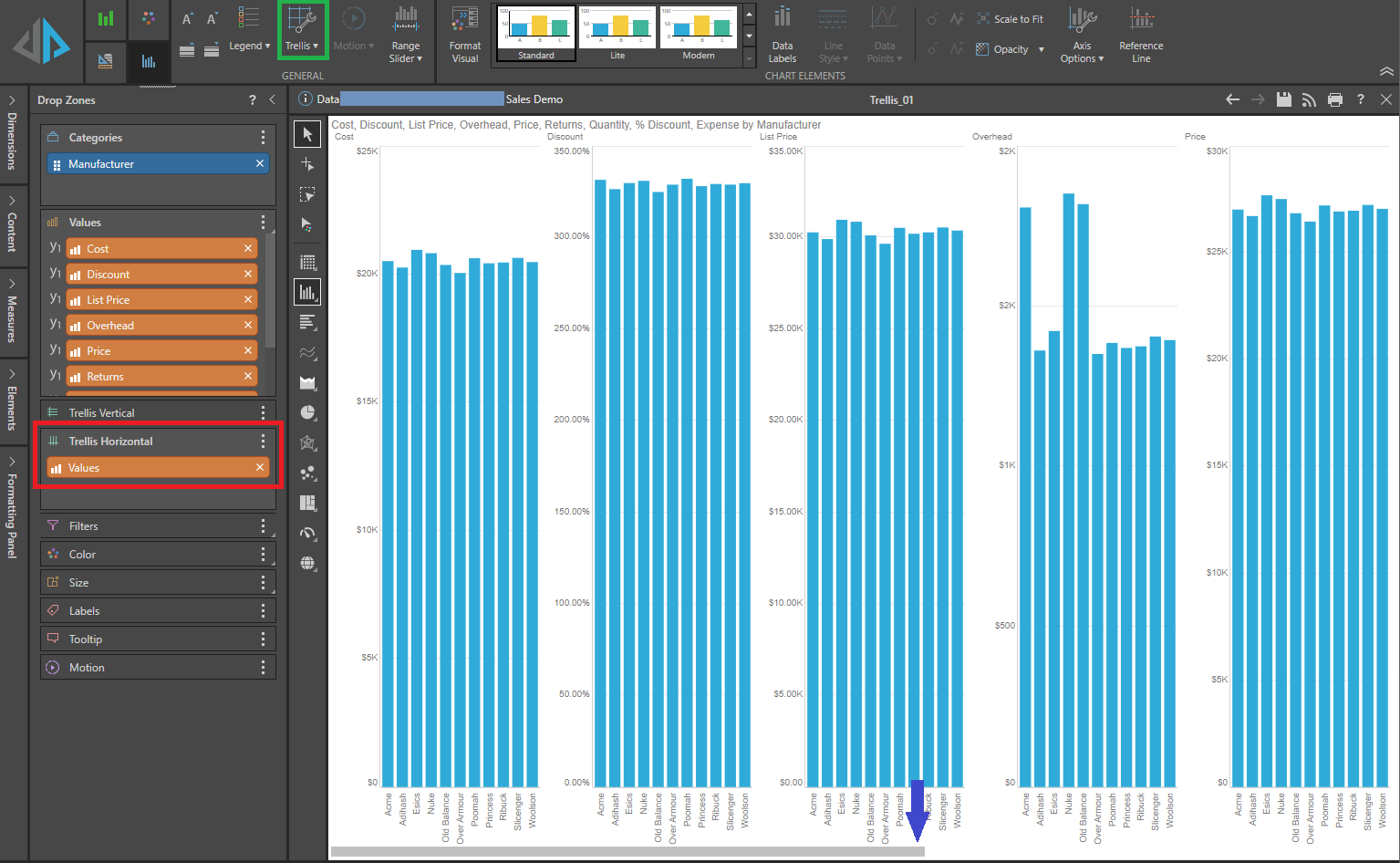Select the lasso selection tool
This screenshot has width=1400, height=863.
pyautogui.click(x=307, y=194)
